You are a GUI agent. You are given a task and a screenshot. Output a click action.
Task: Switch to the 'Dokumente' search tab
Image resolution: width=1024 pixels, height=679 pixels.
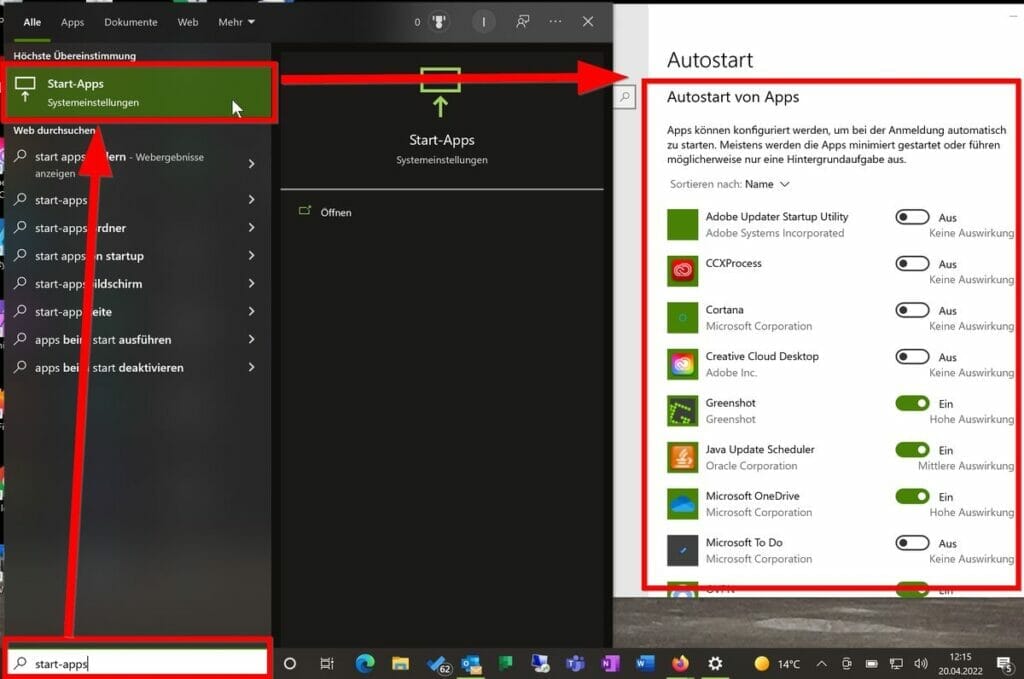131,22
